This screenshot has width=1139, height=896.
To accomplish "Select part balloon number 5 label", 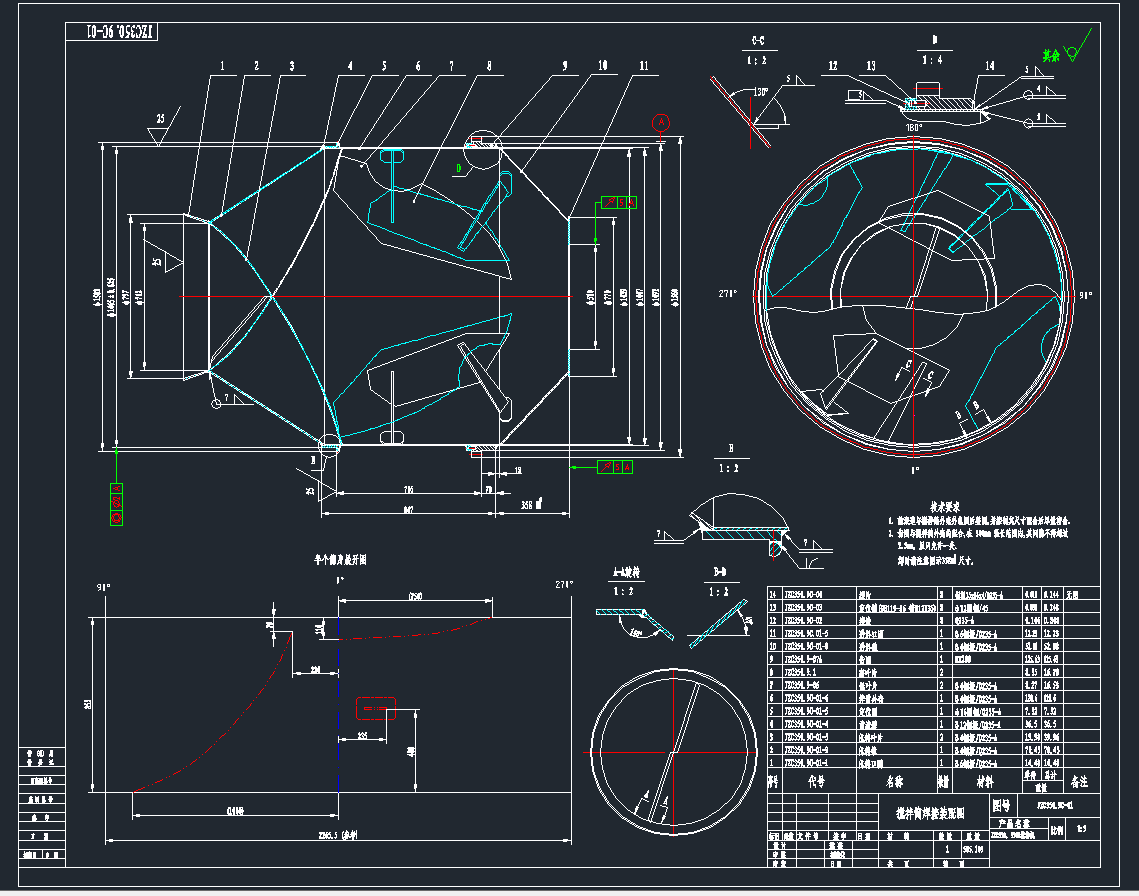I will (384, 66).
